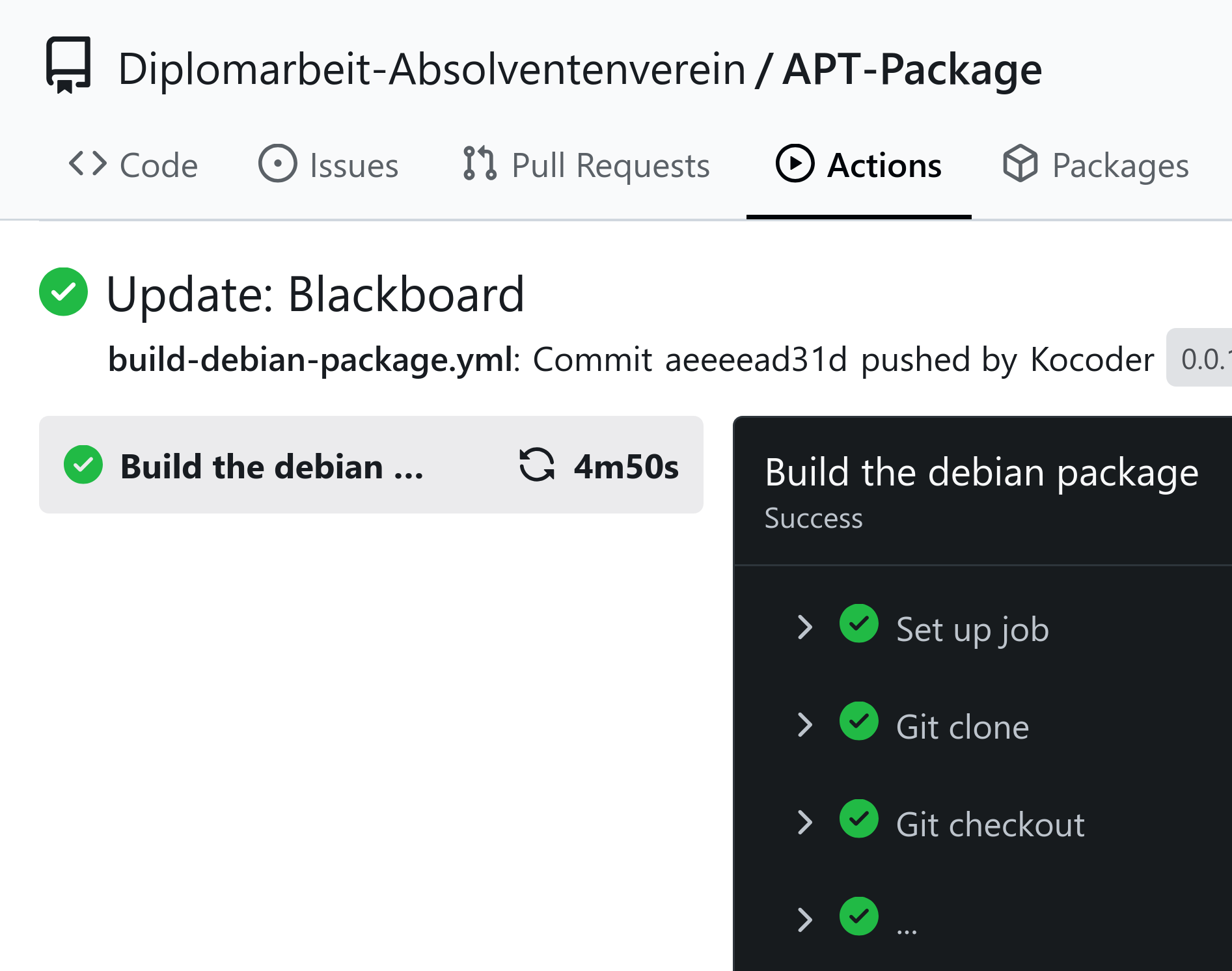The image size is (1232, 971).
Task: Expand the Git clone step
Action: coord(805,725)
